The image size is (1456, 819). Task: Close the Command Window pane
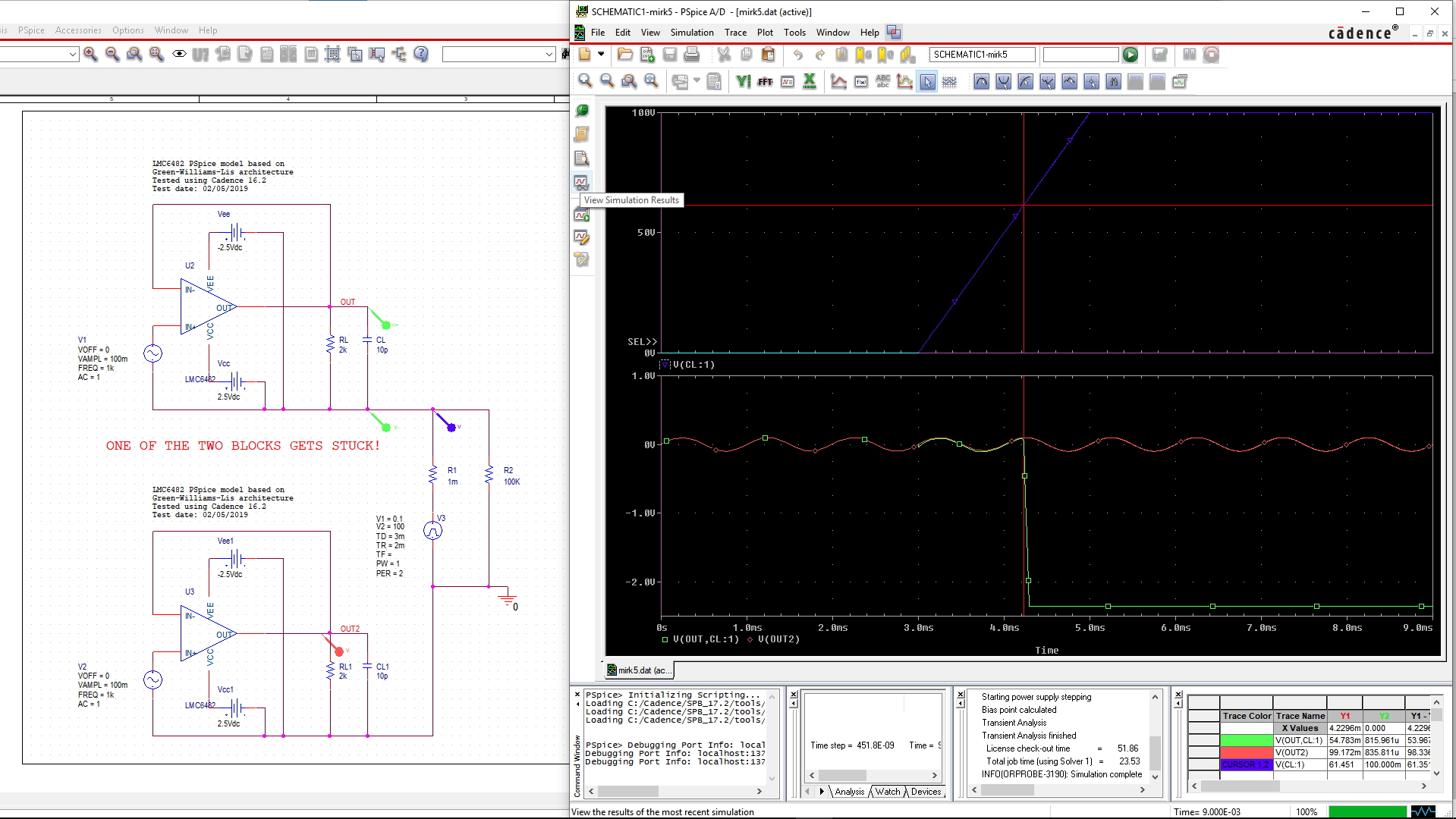coord(577,695)
